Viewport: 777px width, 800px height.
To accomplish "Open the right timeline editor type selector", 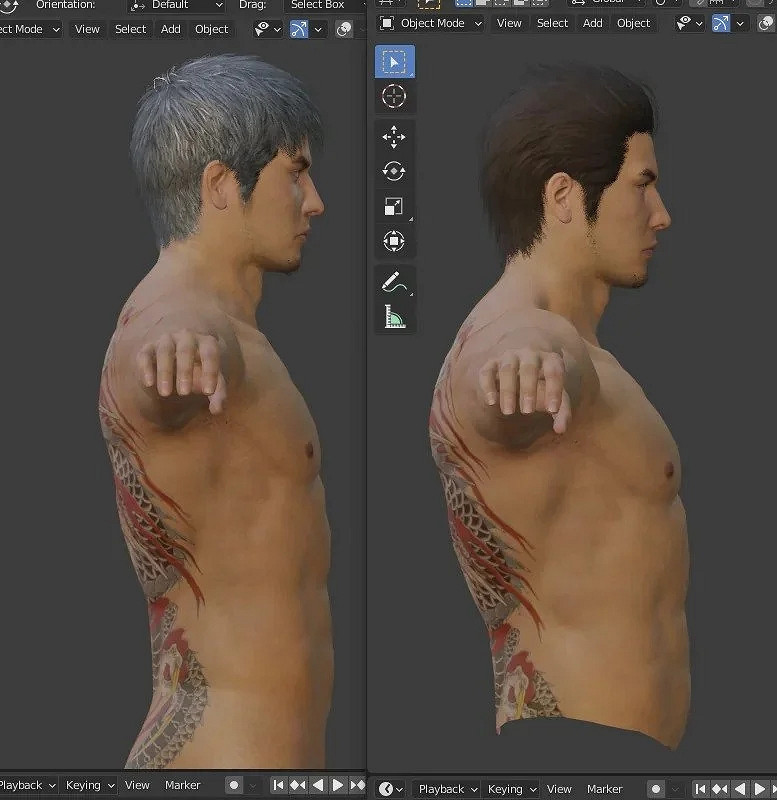I will pyautogui.click(x=390, y=789).
